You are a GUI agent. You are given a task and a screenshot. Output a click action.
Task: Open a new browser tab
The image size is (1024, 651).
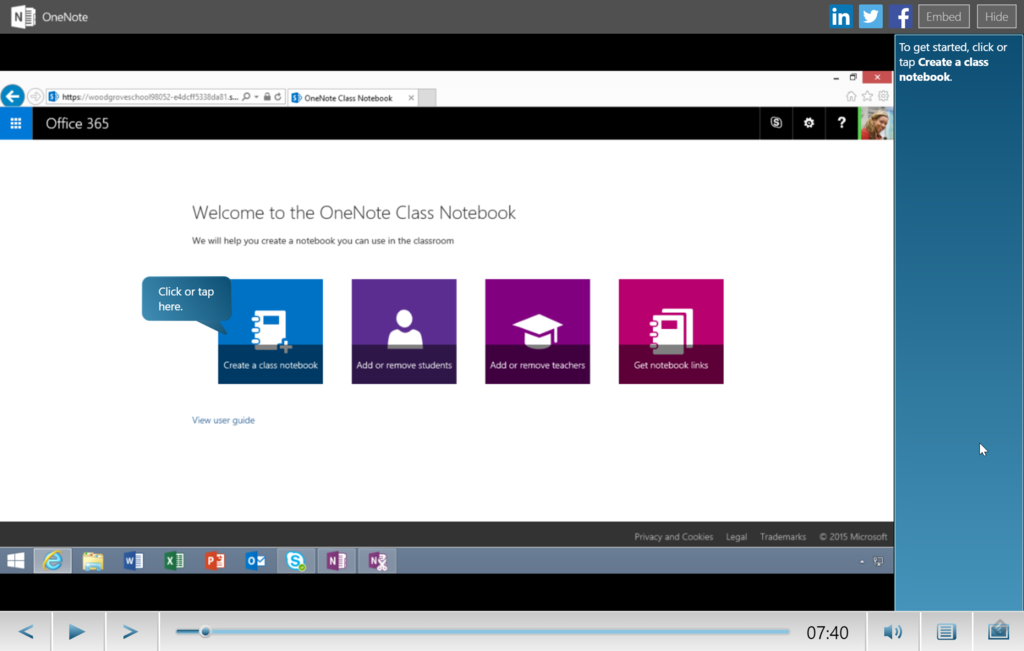pos(426,98)
